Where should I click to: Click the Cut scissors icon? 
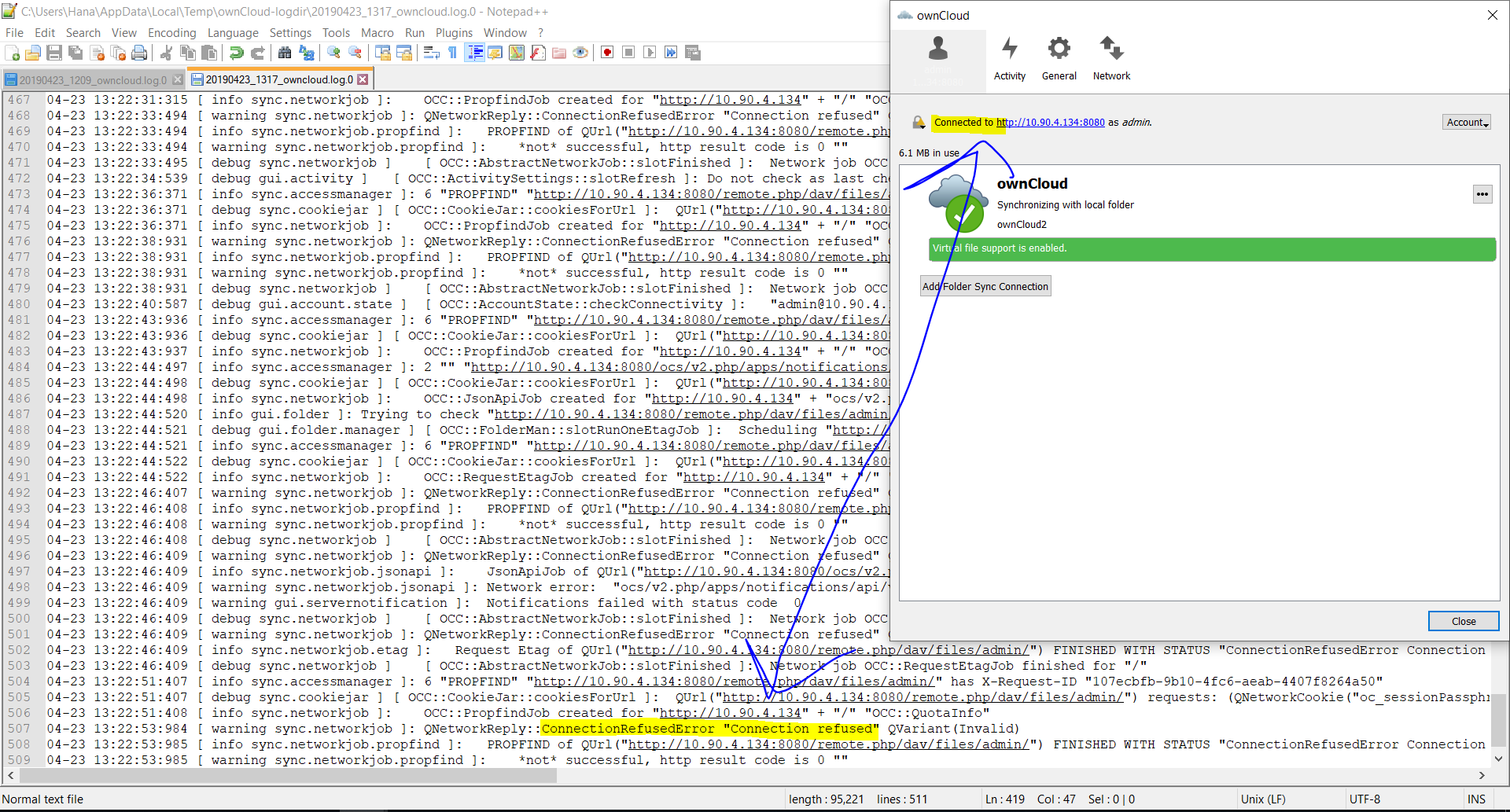pos(166,53)
